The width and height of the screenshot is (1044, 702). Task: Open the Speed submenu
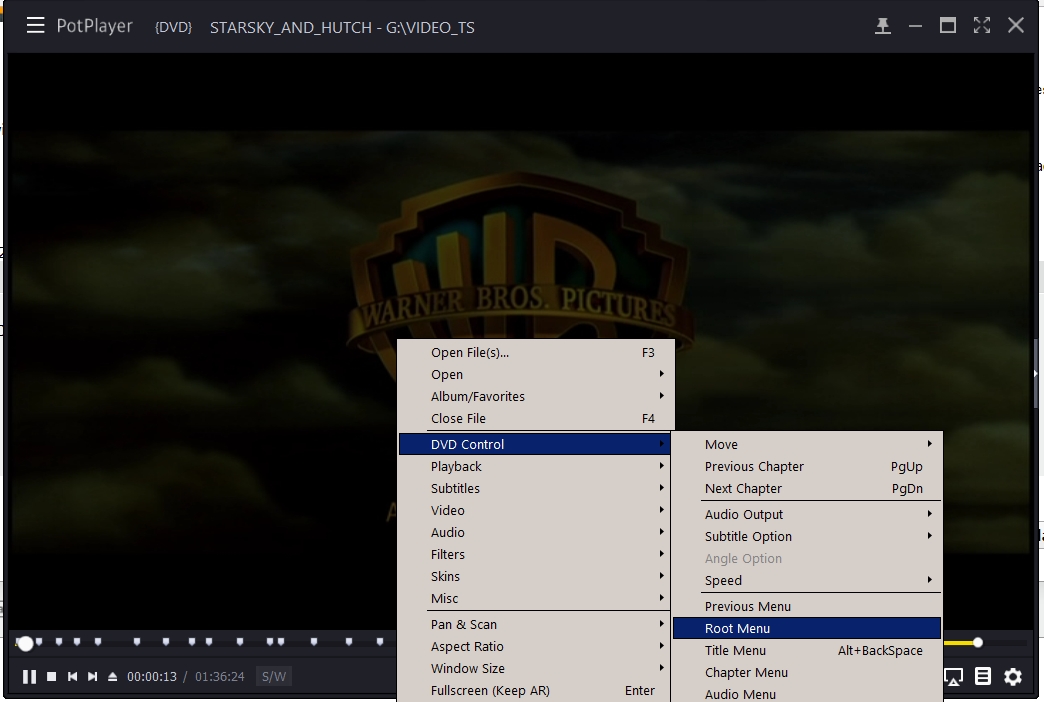tap(807, 581)
